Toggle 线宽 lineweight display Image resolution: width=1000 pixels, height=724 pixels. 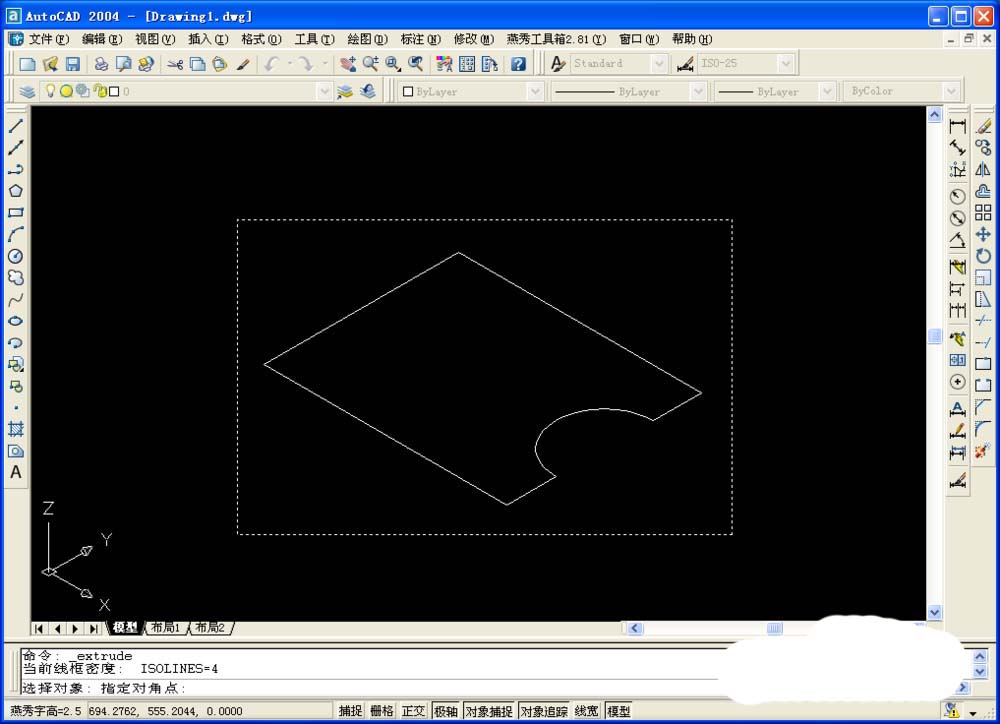click(587, 711)
